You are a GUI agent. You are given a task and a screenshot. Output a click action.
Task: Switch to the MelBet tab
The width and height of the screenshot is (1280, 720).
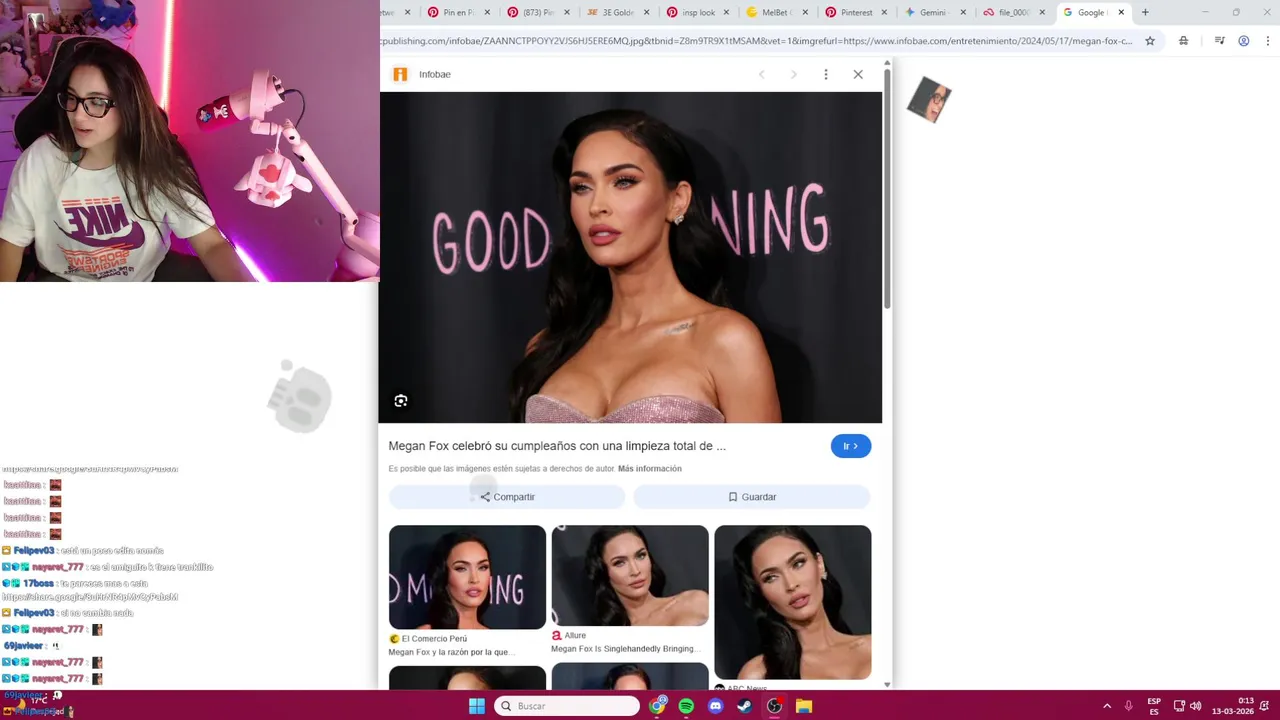click(777, 12)
